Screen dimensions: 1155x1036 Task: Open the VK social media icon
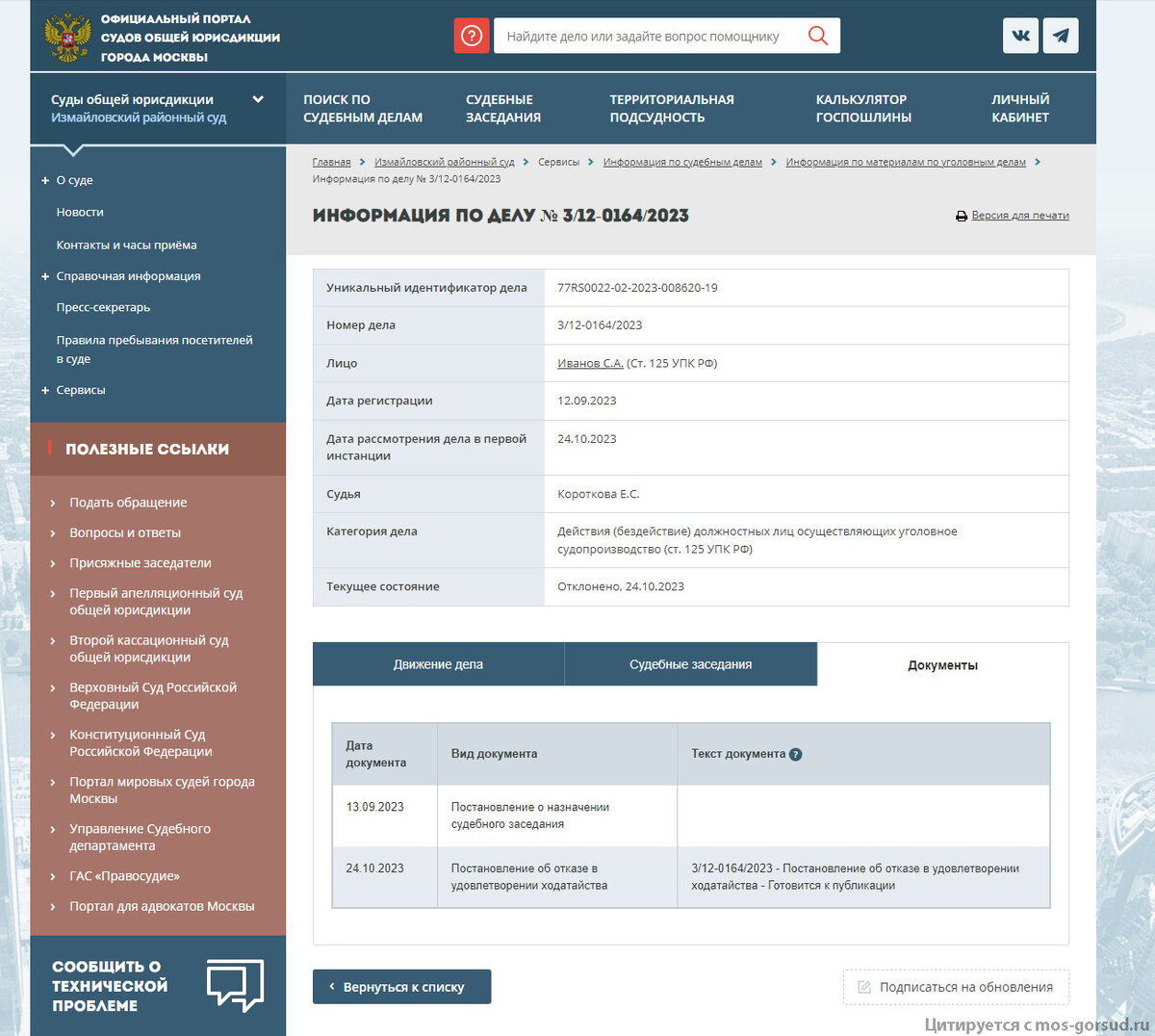pyautogui.click(x=1020, y=35)
